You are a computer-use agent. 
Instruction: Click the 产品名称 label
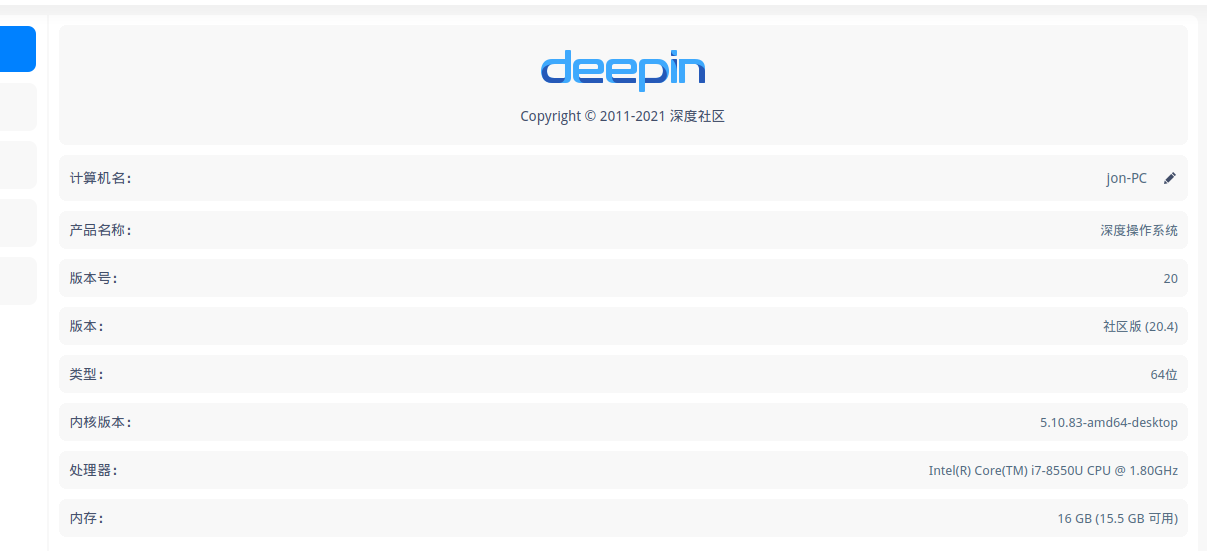(x=100, y=230)
